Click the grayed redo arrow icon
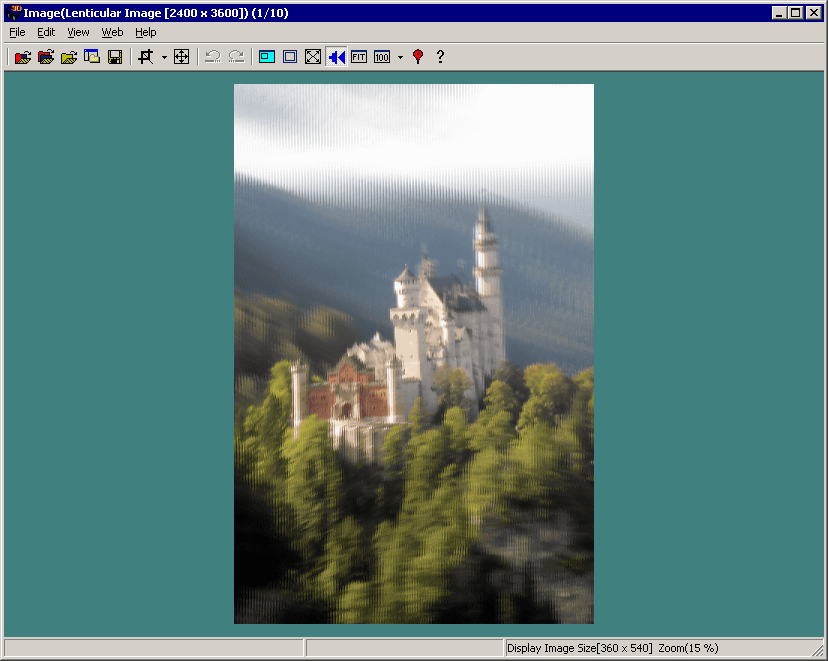The height and width of the screenshot is (661, 828). pyautogui.click(x=236, y=56)
